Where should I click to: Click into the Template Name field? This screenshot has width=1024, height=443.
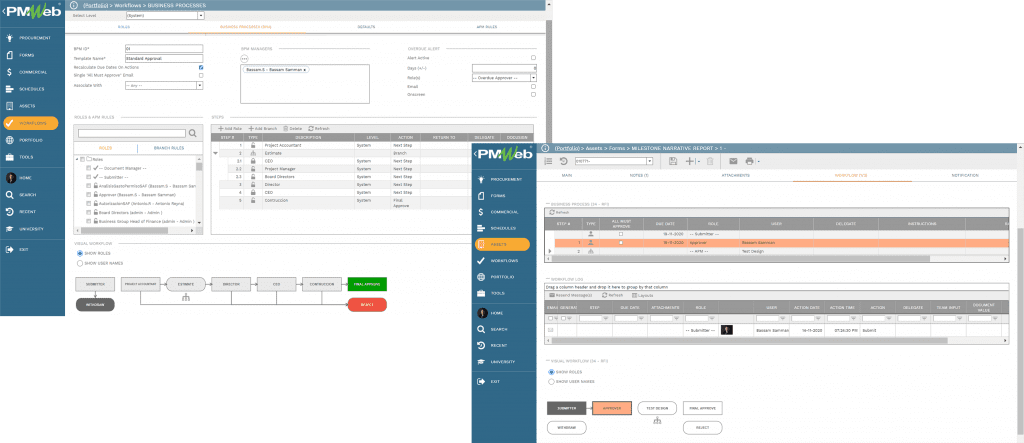(x=164, y=58)
